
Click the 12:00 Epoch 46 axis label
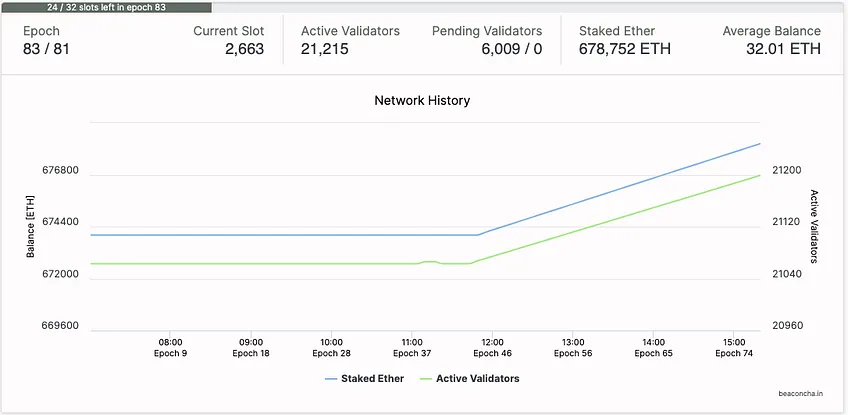pyautogui.click(x=492, y=347)
